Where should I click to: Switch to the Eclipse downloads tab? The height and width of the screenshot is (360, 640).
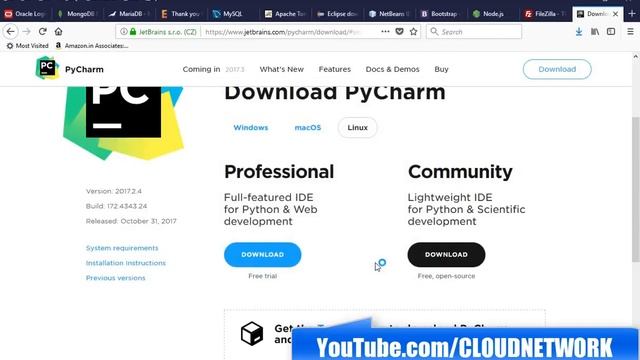(x=337, y=14)
